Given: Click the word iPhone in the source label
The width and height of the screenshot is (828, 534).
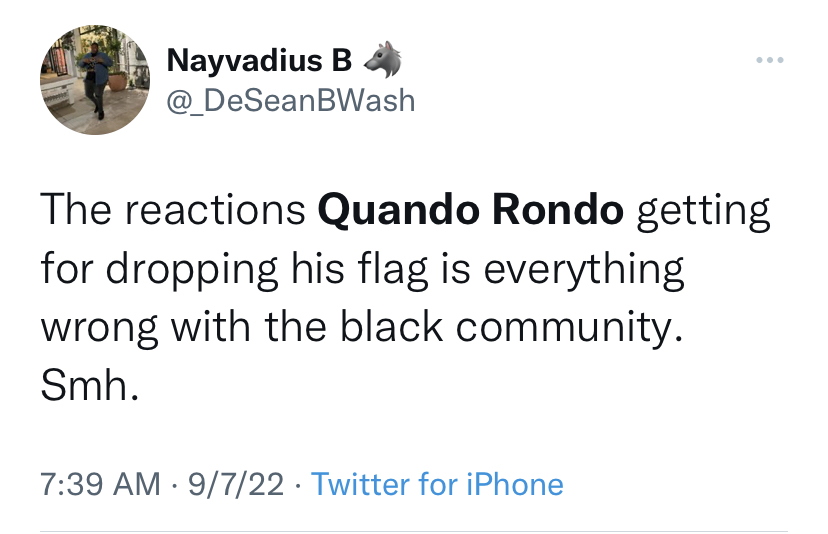Looking at the screenshot, I should pyautogui.click(x=514, y=485).
